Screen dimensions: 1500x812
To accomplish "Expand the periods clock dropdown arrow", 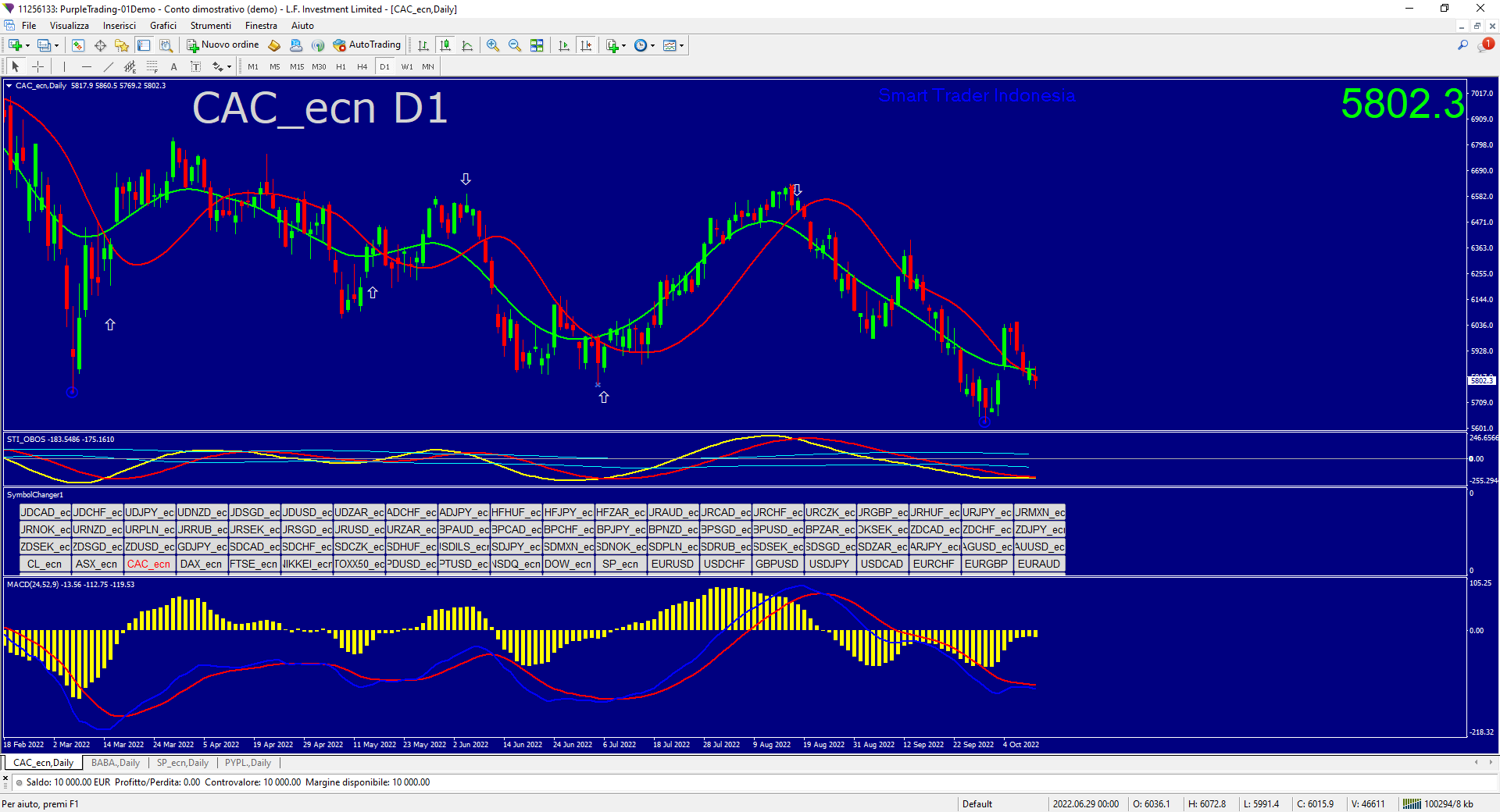I will (x=652, y=45).
